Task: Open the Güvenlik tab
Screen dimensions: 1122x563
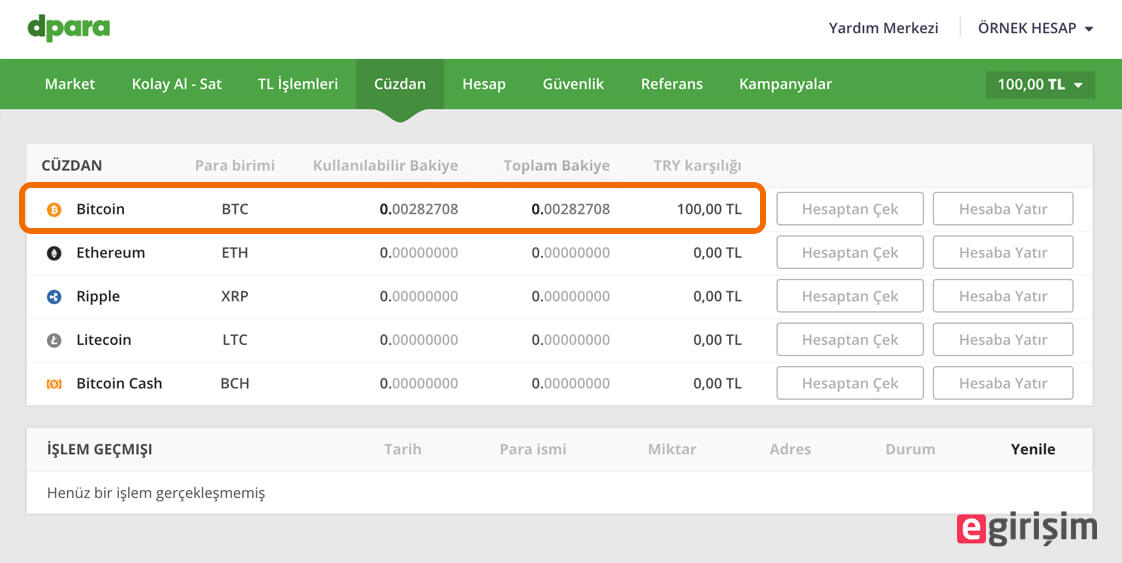Action: [573, 84]
